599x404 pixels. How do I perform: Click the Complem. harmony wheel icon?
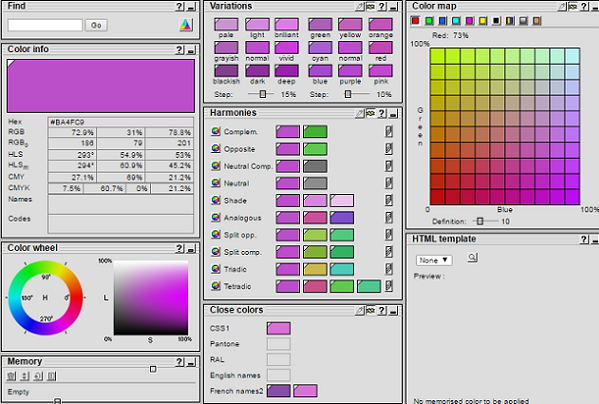(x=215, y=131)
